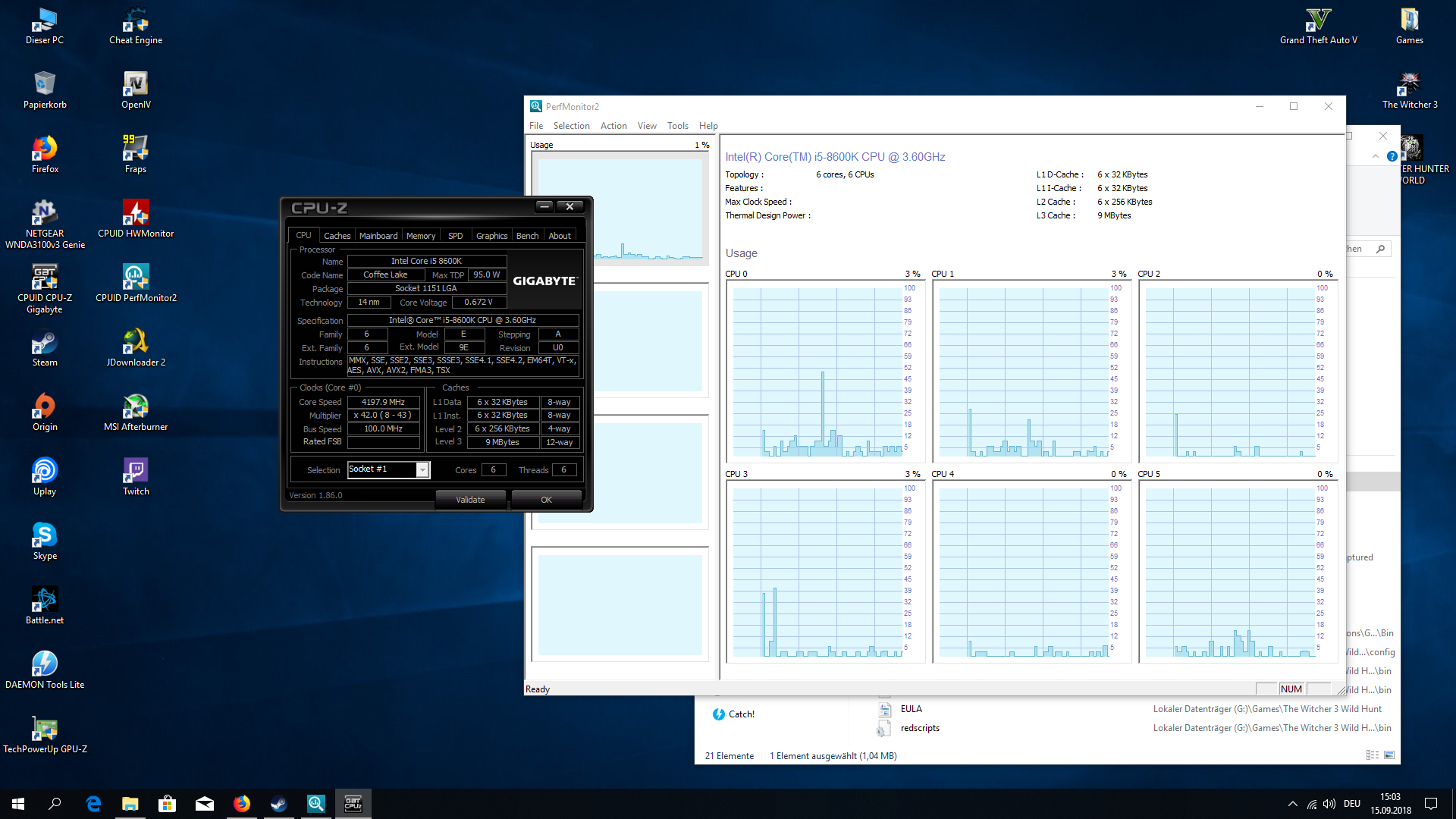The width and height of the screenshot is (1456, 819).
Task: Switch Explorer to details view
Action: (x=1371, y=755)
